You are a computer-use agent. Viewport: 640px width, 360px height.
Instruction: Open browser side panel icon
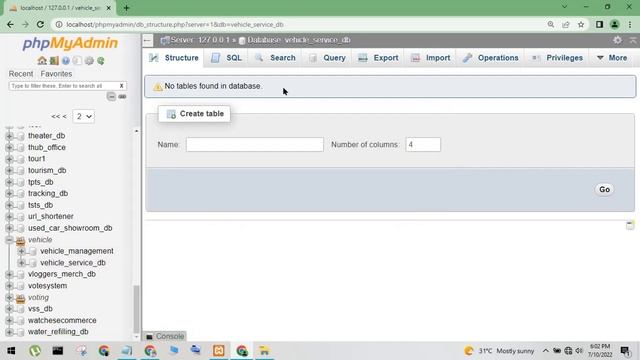click(x=599, y=24)
